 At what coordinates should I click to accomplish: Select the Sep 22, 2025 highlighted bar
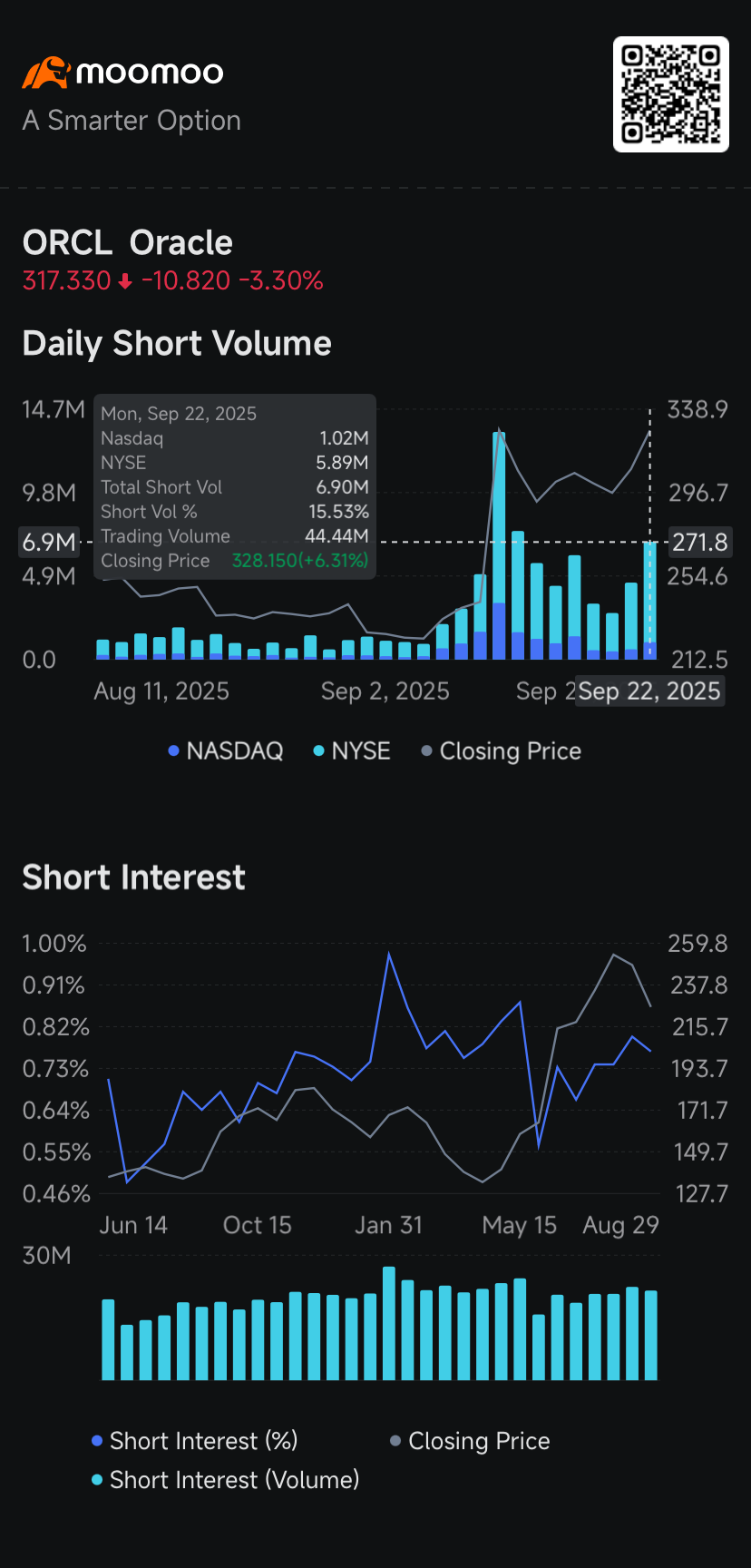(x=649, y=599)
